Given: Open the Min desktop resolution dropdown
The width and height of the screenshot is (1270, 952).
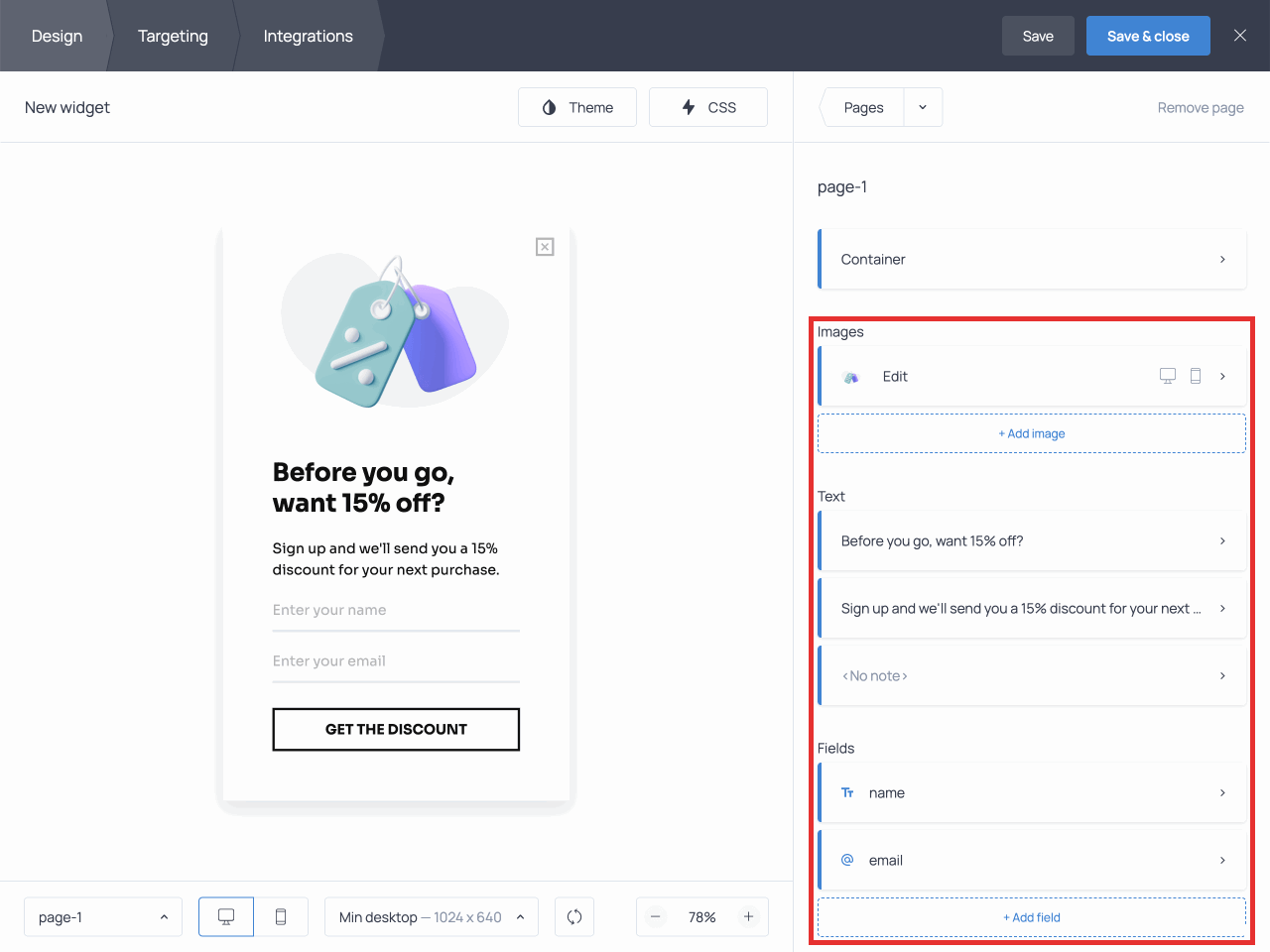Looking at the screenshot, I should [x=431, y=916].
